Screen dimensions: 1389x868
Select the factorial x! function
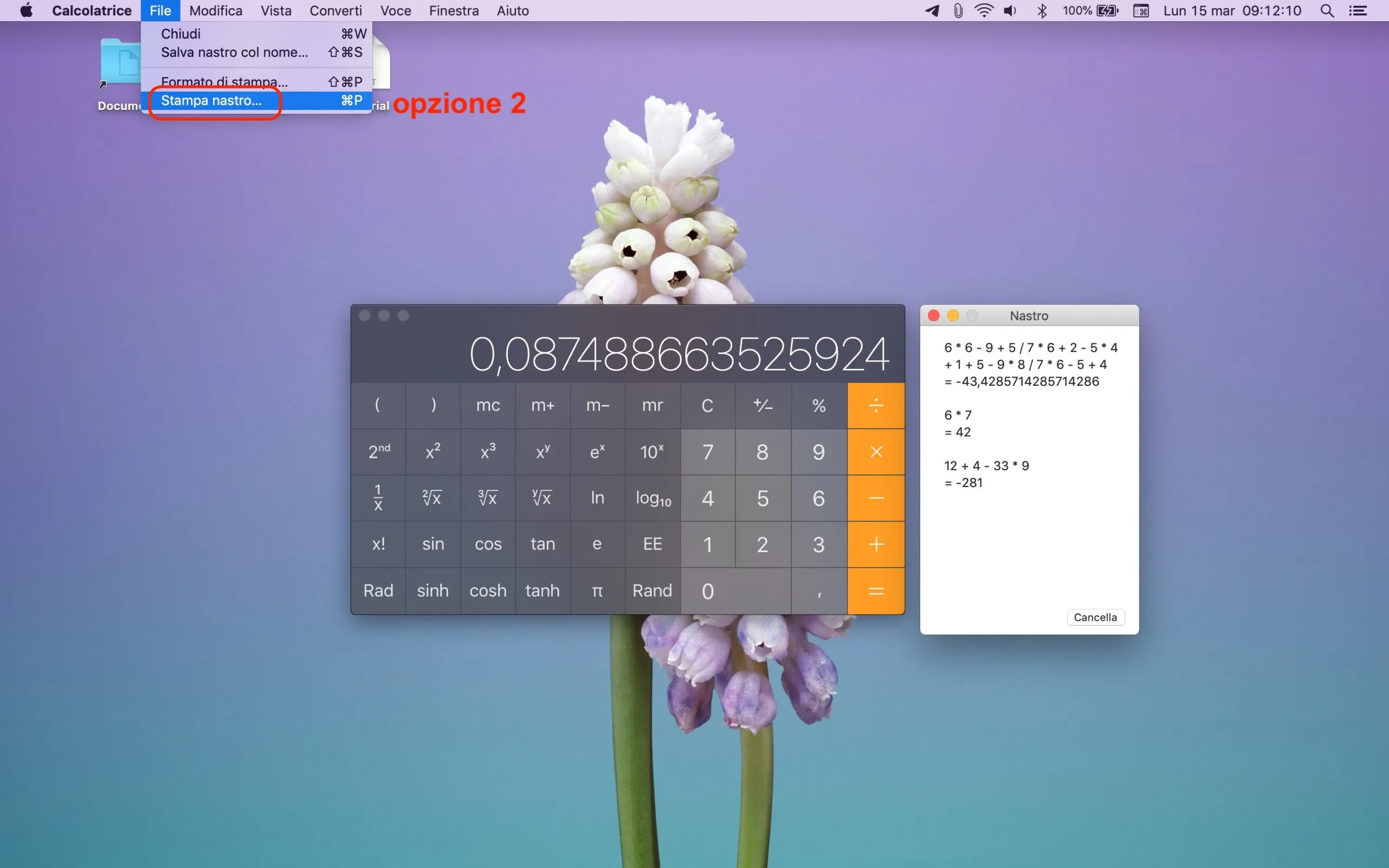(x=378, y=544)
